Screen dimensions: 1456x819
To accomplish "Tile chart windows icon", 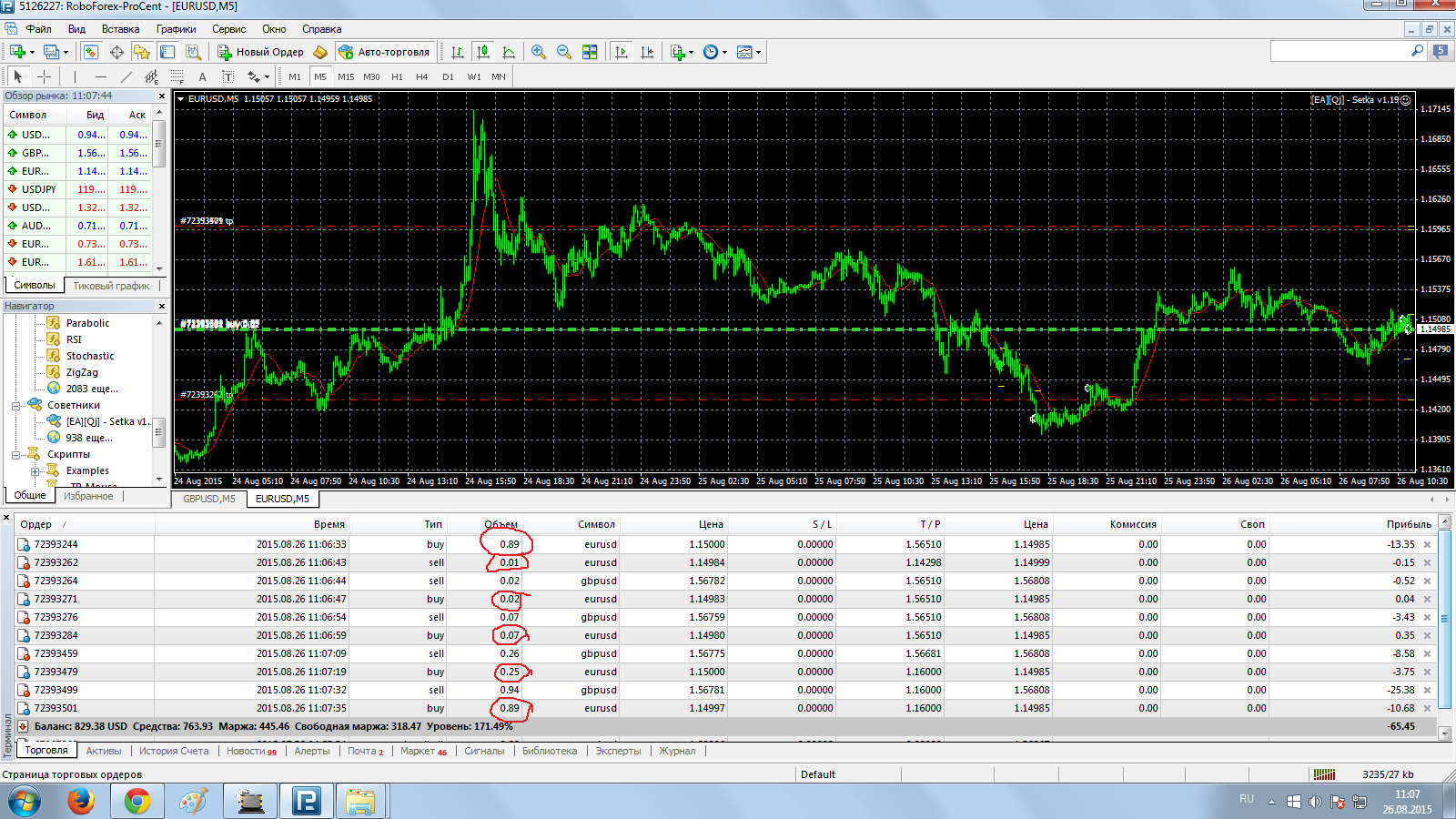I will point(590,52).
